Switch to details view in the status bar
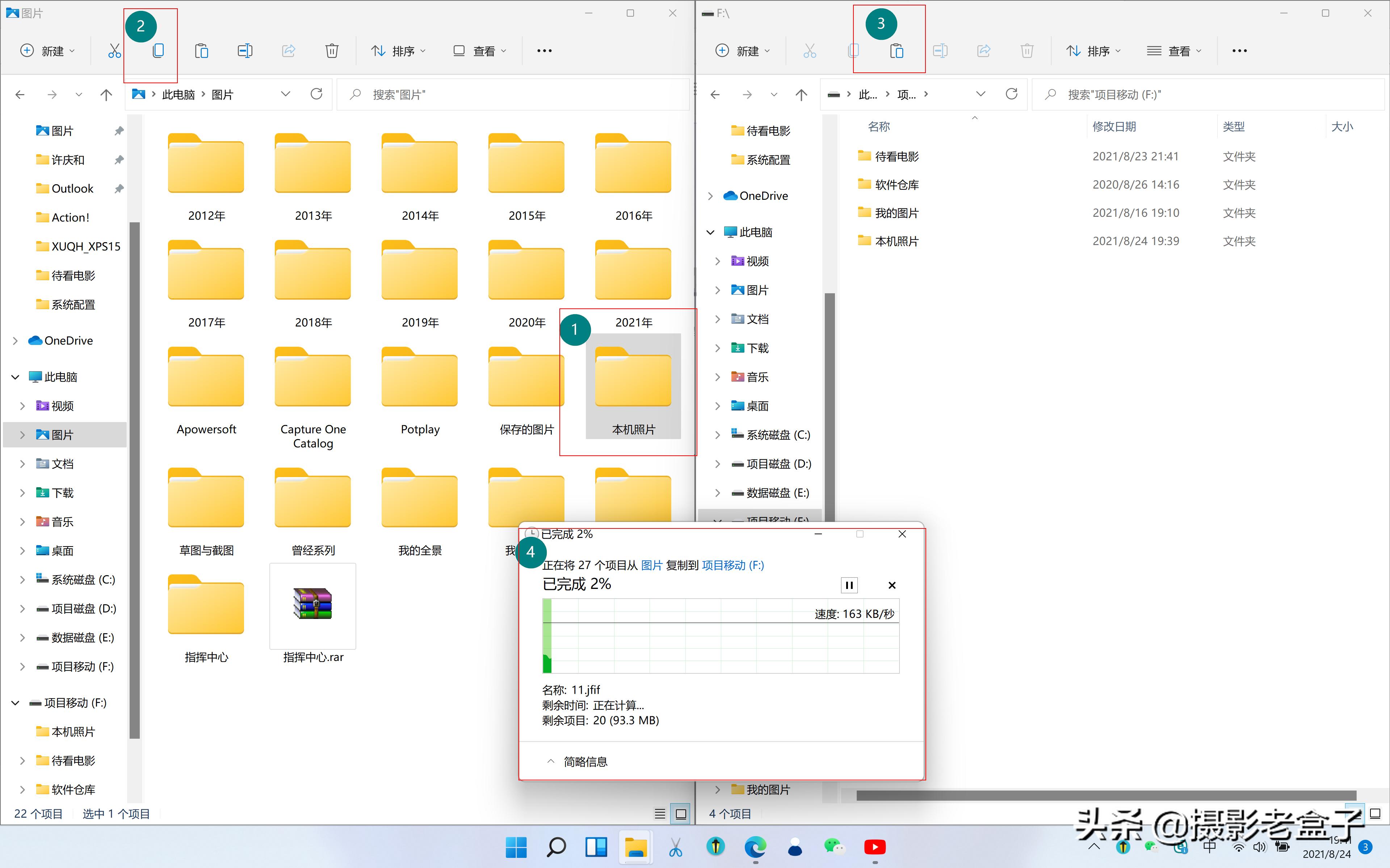1390x868 pixels. coord(660,813)
